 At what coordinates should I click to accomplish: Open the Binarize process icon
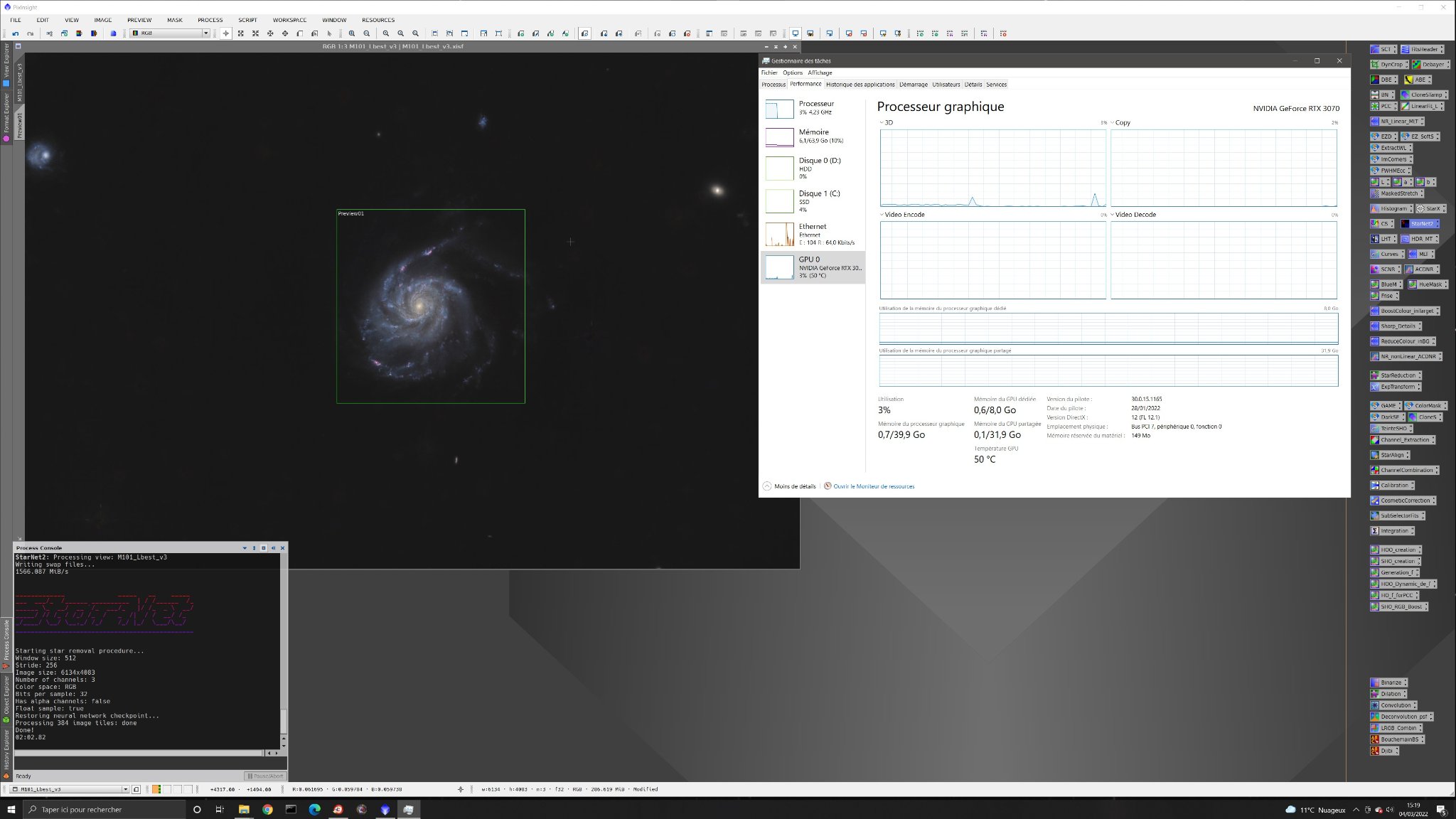(1388, 682)
